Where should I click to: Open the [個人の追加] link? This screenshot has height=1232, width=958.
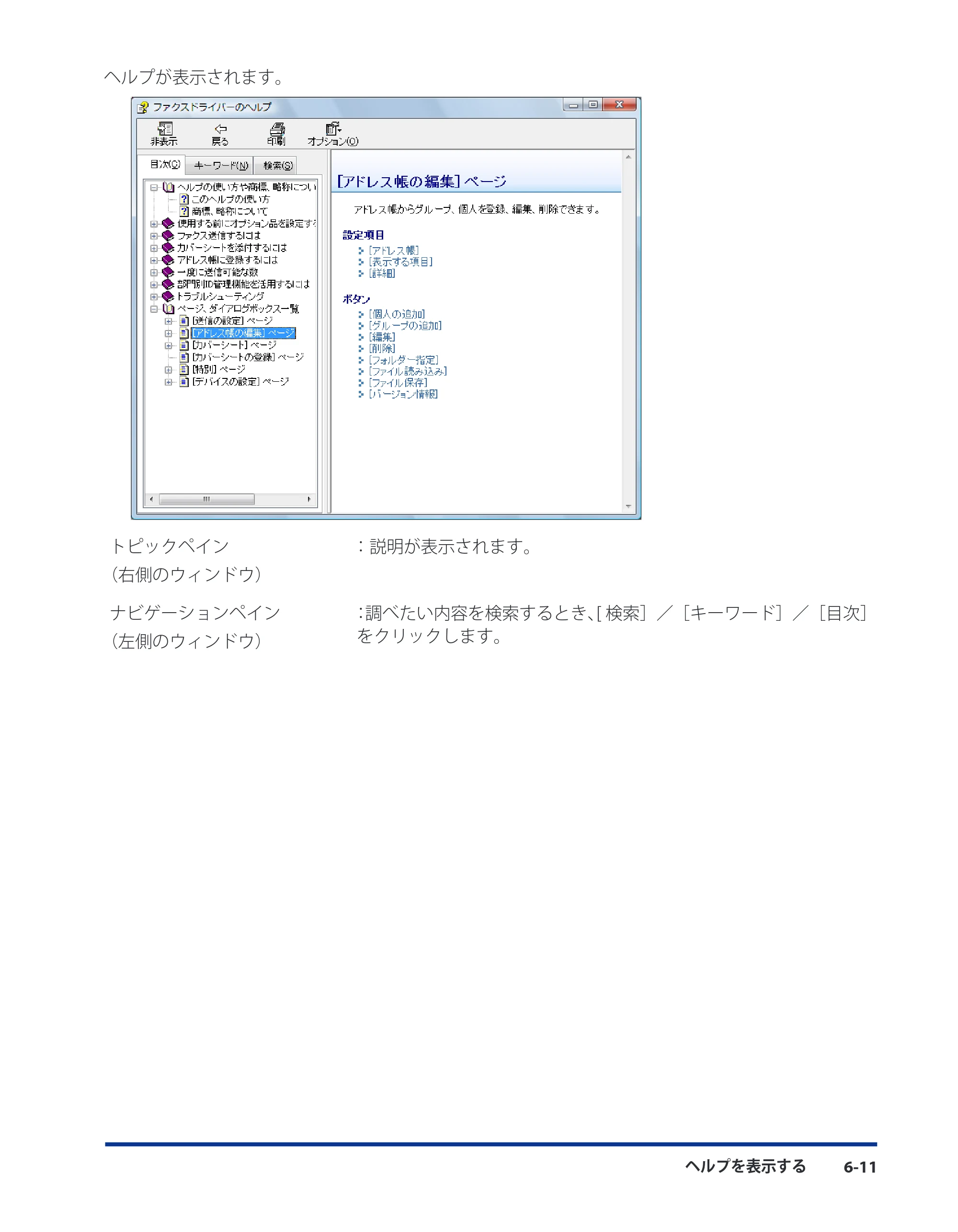click(x=397, y=314)
